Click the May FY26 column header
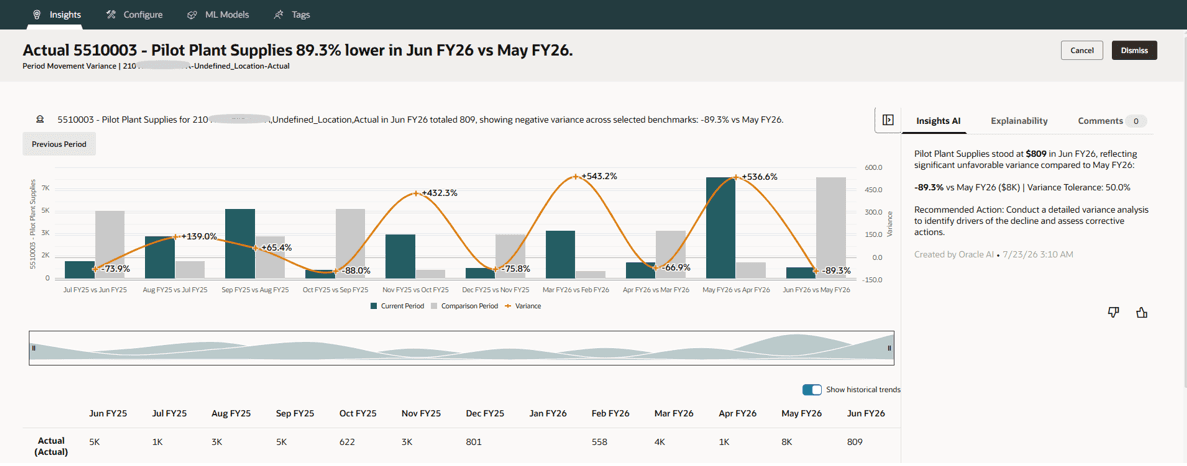The image size is (1187, 466). pos(801,414)
